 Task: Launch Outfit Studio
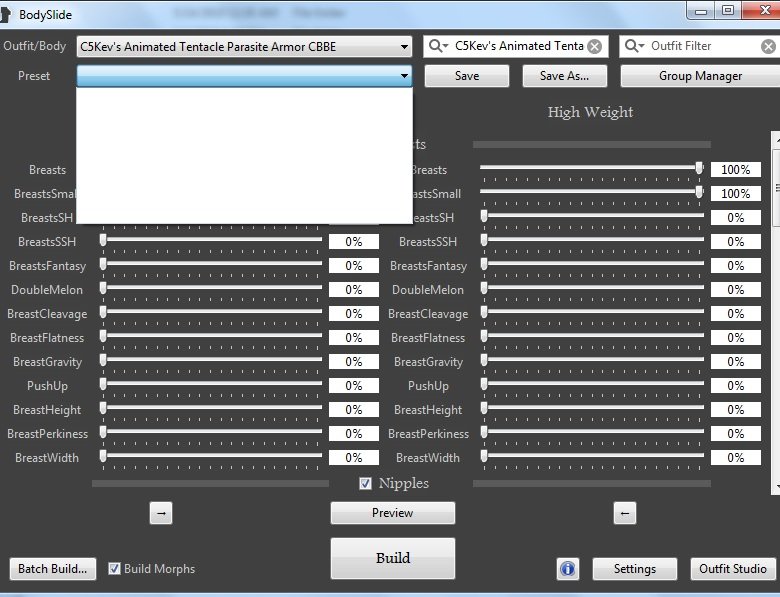[x=733, y=569]
